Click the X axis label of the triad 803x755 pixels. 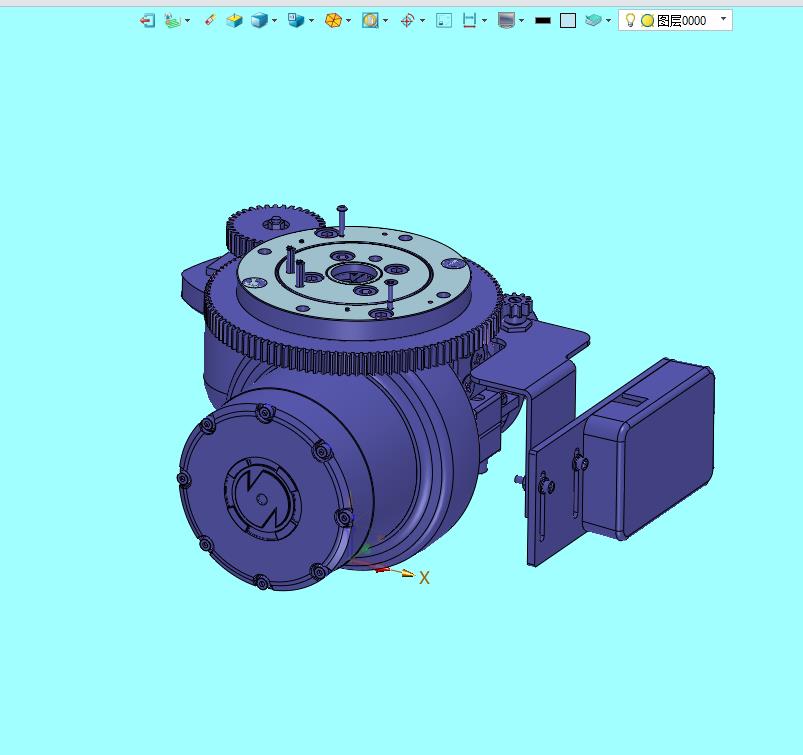pyautogui.click(x=424, y=578)
